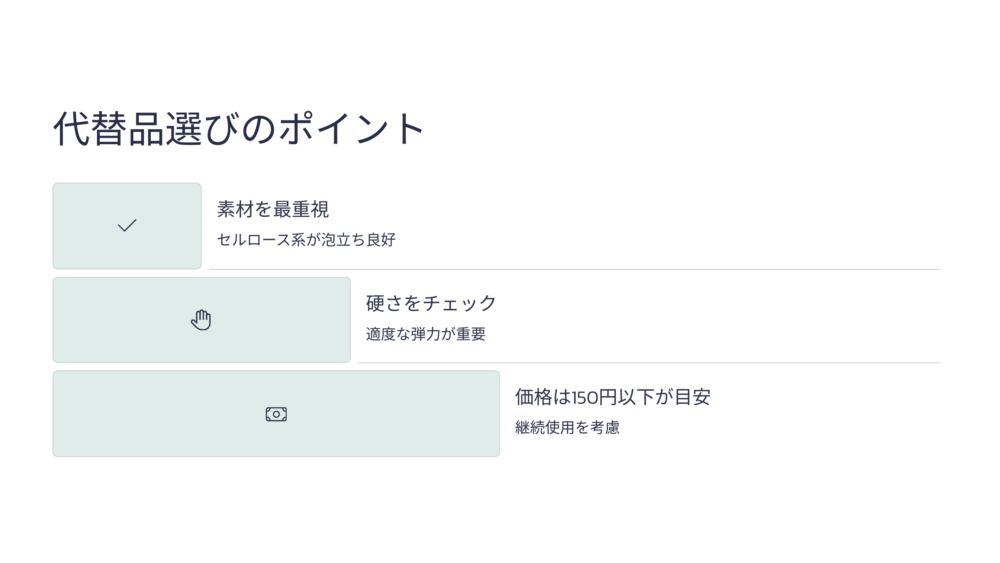Image resolution: width=1000 pixels, height=563 pixels.
Task: Click the heading 硬さをチェック
Action: (431, 303)
